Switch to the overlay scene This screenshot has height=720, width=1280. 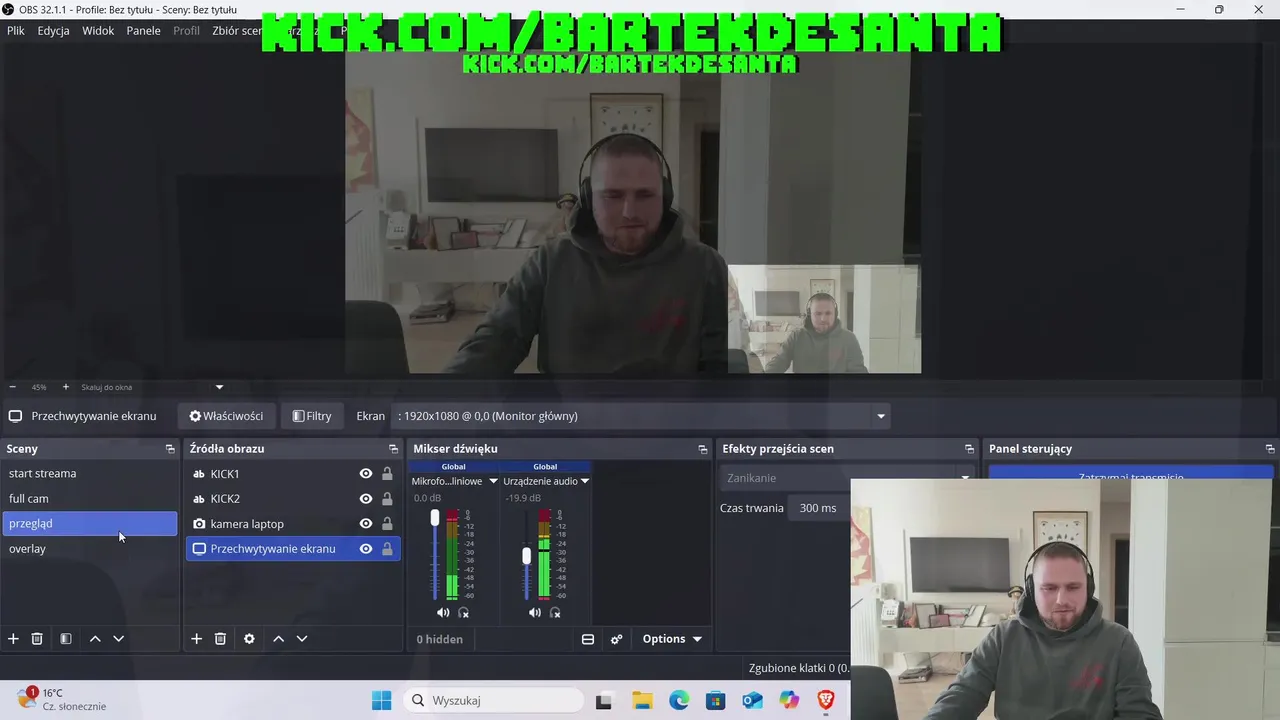coord(89,549)
